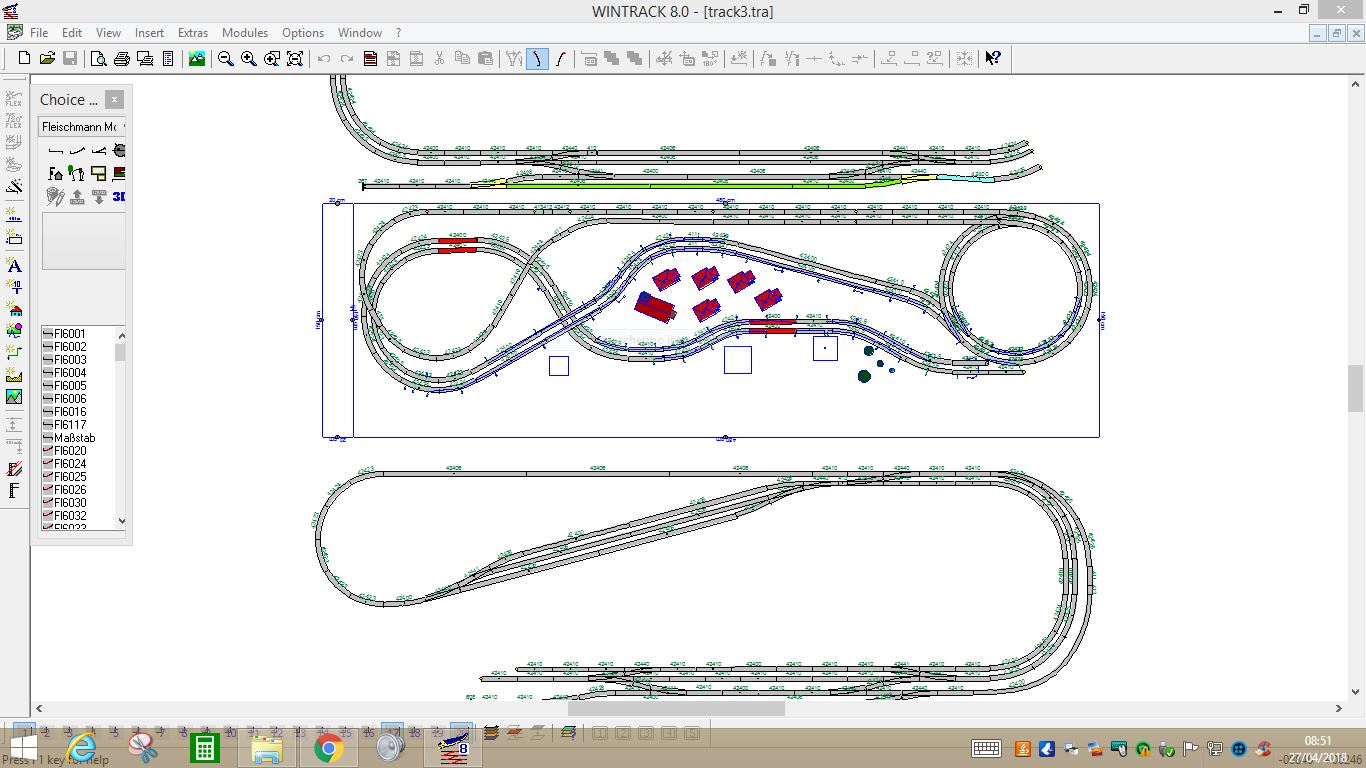Click the Zoom Out magnifier

coord(226,59)
